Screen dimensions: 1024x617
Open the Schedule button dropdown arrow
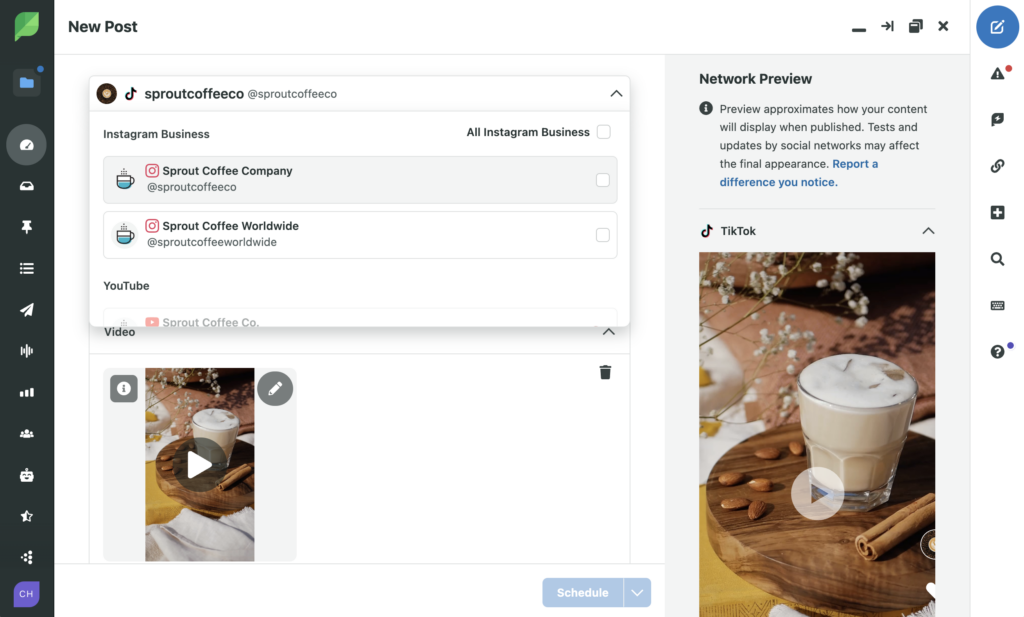coord(637,593)
